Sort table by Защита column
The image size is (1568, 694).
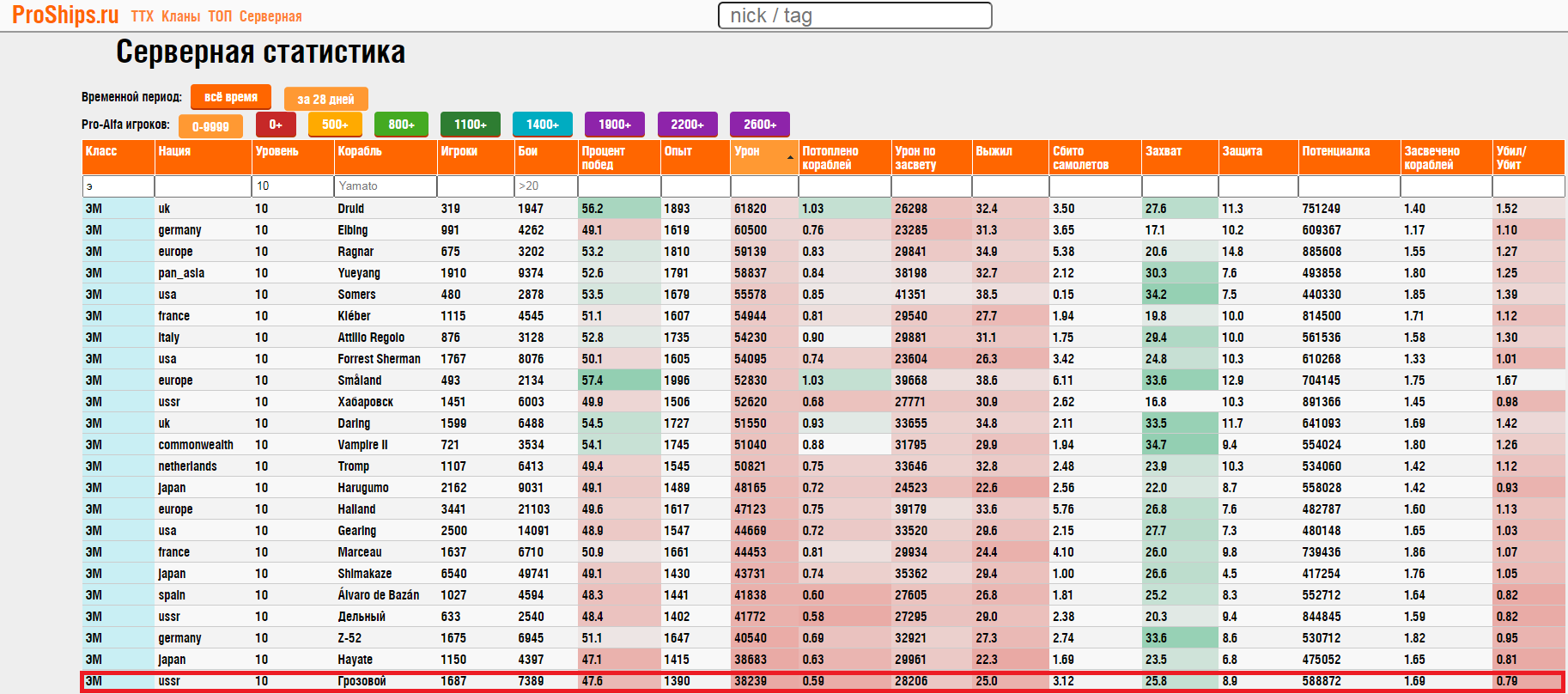(x=1258, y=157)
